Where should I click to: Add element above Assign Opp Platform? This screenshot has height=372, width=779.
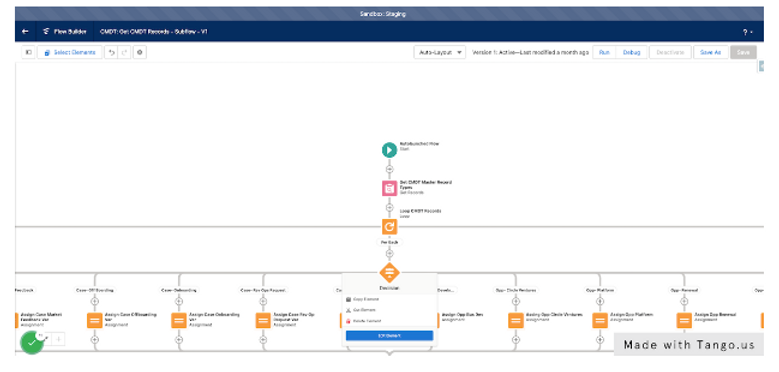[x=600, y=301]
